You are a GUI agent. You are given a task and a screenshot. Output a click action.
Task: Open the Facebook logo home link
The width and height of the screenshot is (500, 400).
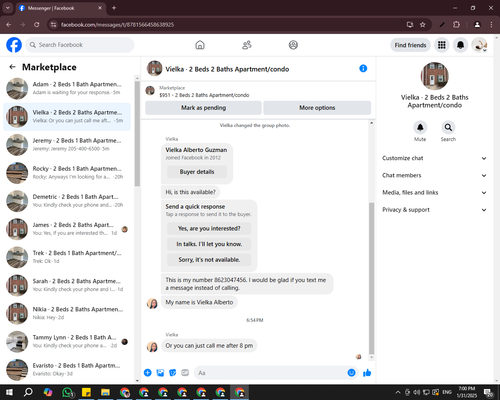(14, 45)
